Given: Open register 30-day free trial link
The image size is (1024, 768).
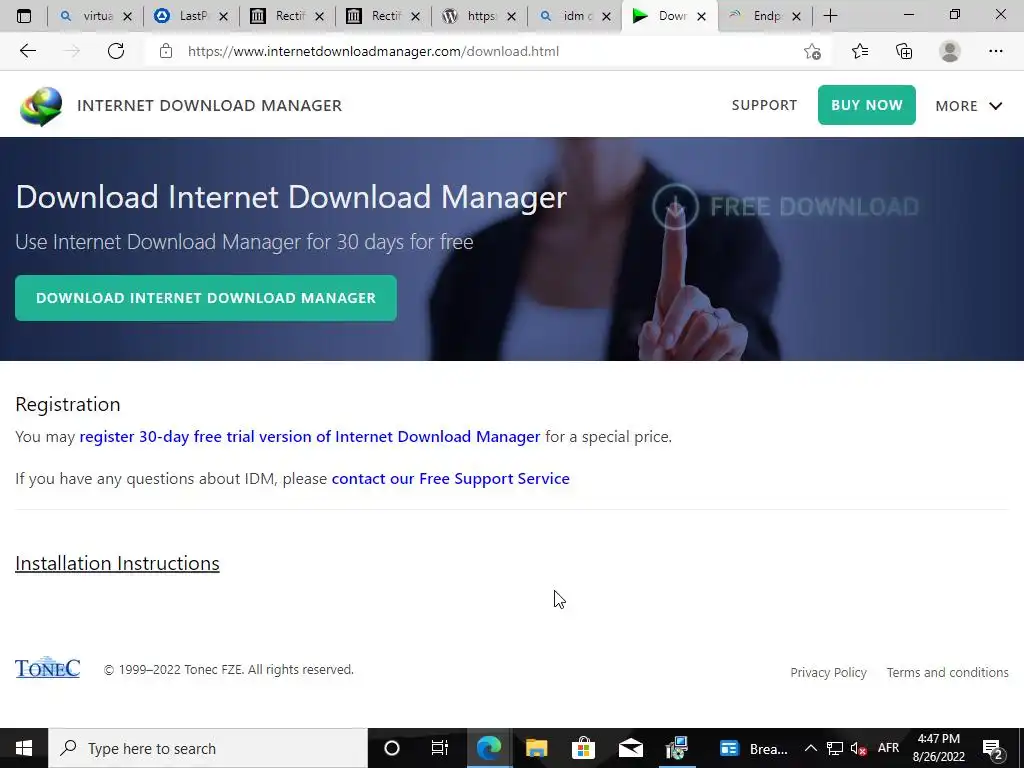Looking at the screenshot, I should tap(310, 436).
